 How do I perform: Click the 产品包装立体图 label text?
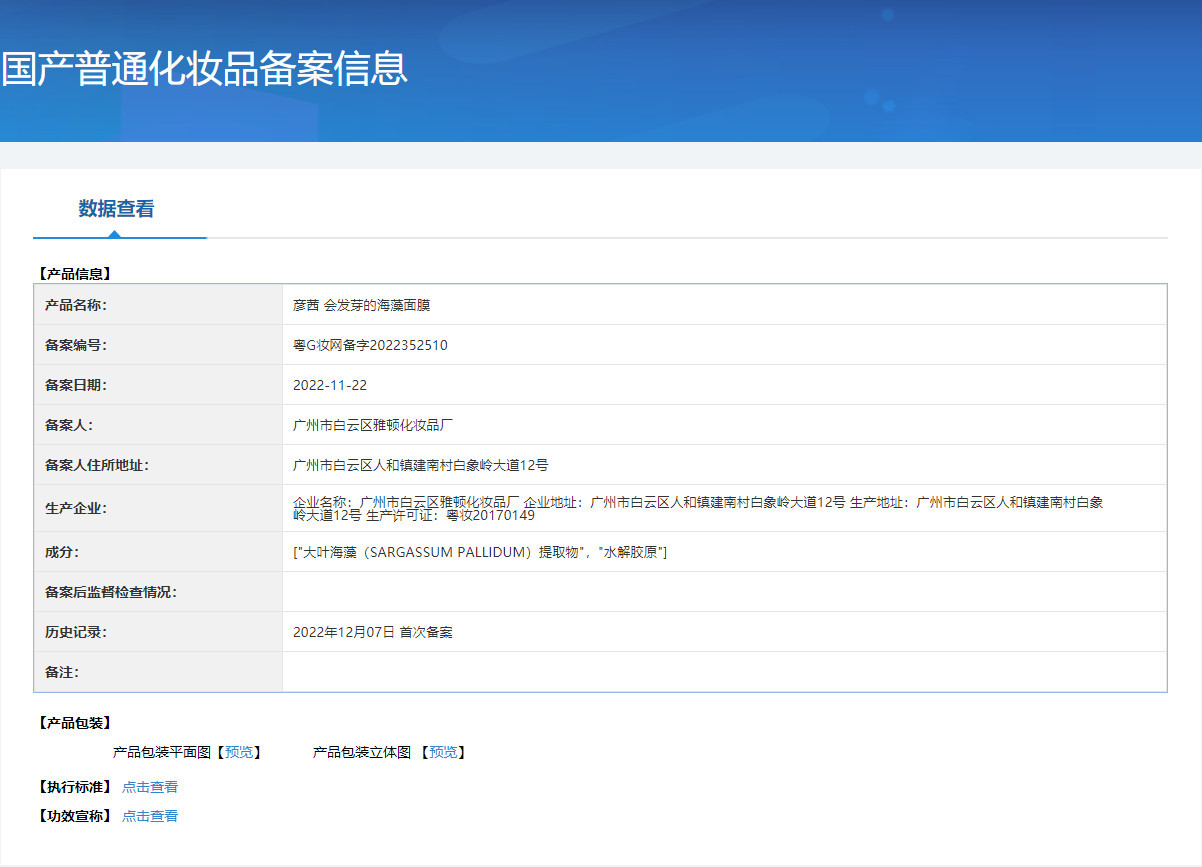click(x=362, y=752)
